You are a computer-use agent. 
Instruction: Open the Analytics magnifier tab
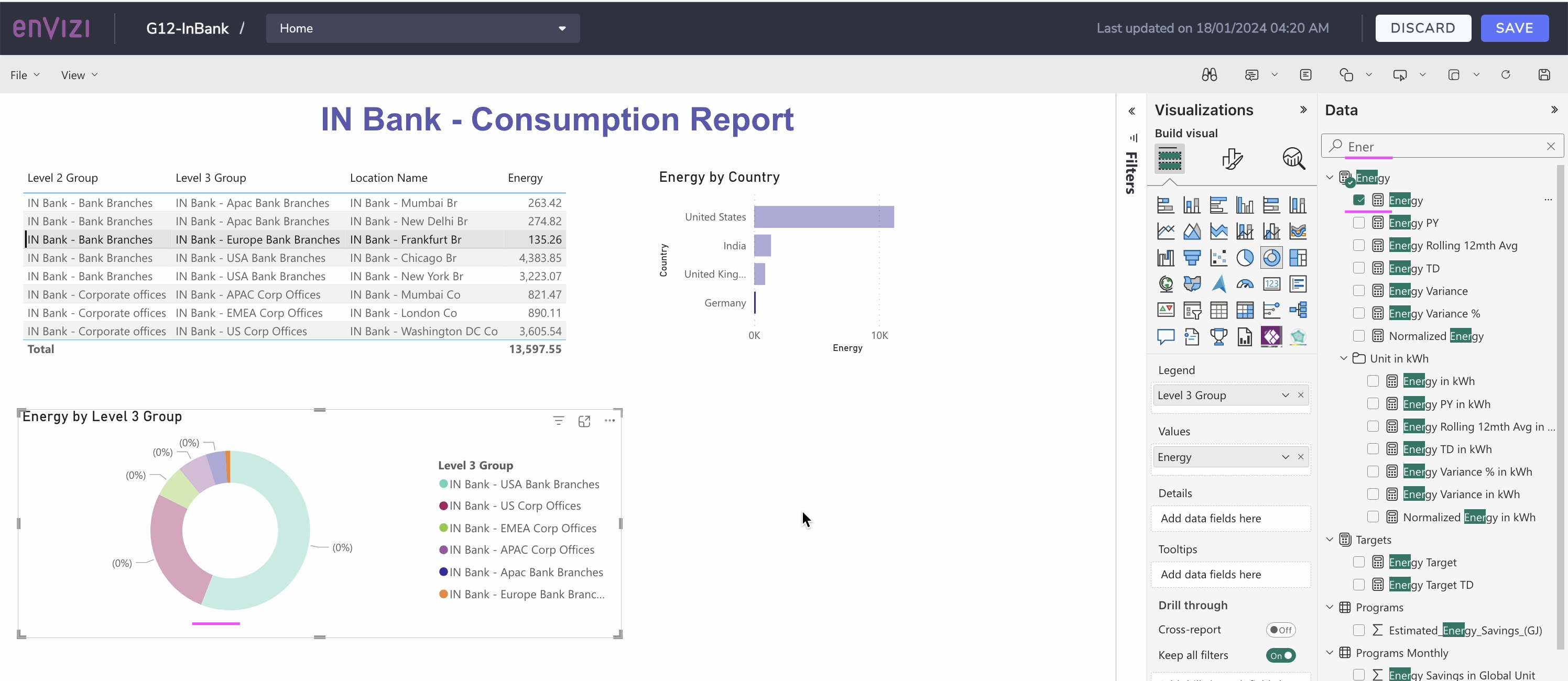tap(1293, 159)
